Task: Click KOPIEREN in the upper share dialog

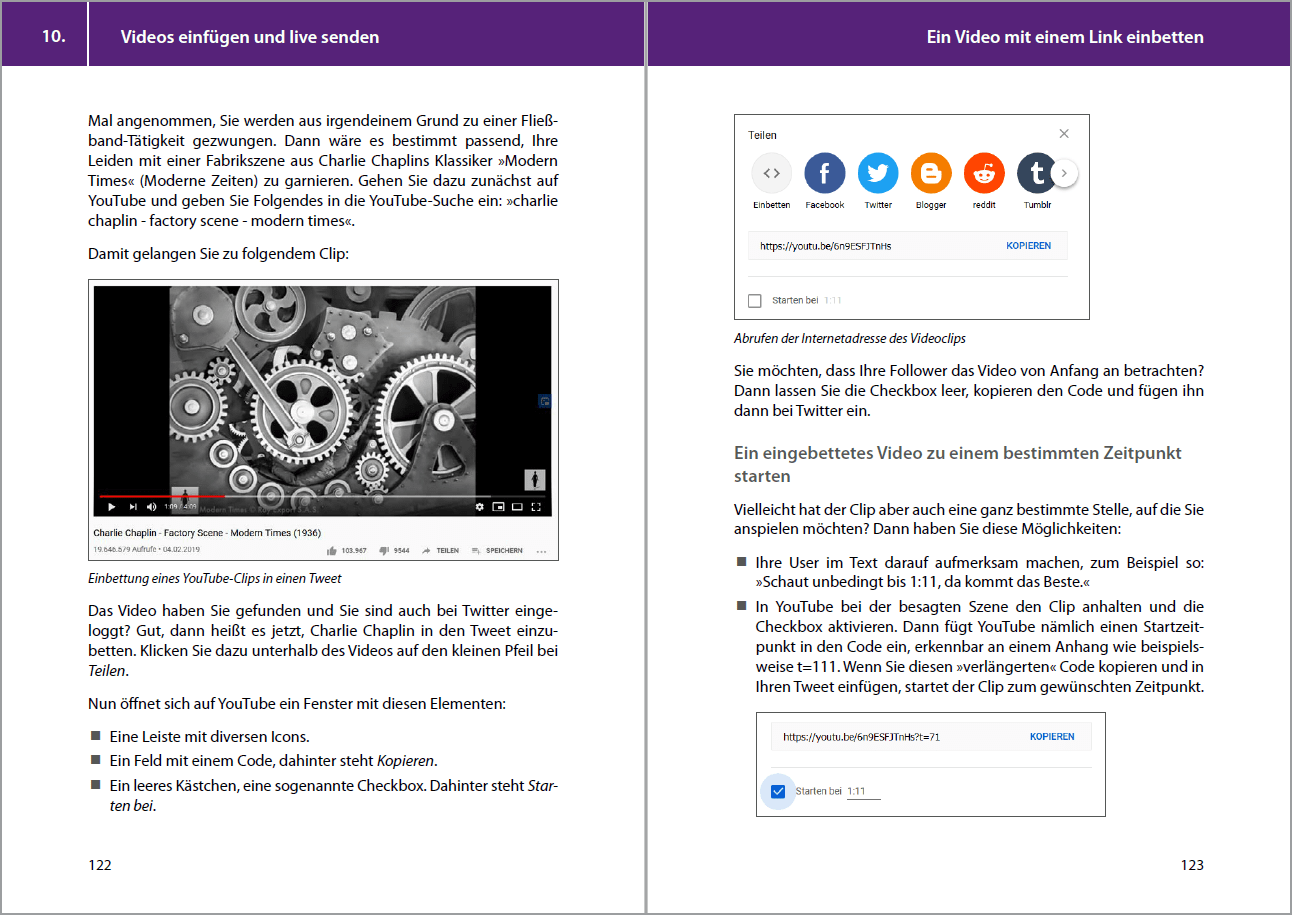Action: pyautogui.click(x=1028, y=246)
